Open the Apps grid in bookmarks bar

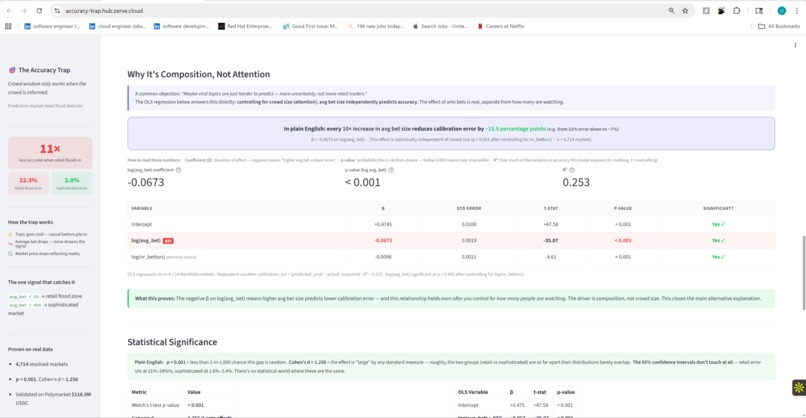(8, 26)
